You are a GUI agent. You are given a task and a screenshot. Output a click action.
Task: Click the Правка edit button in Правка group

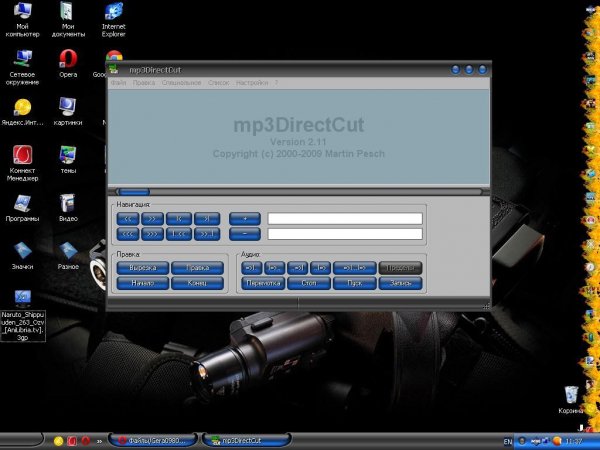(x=197, y=268)
